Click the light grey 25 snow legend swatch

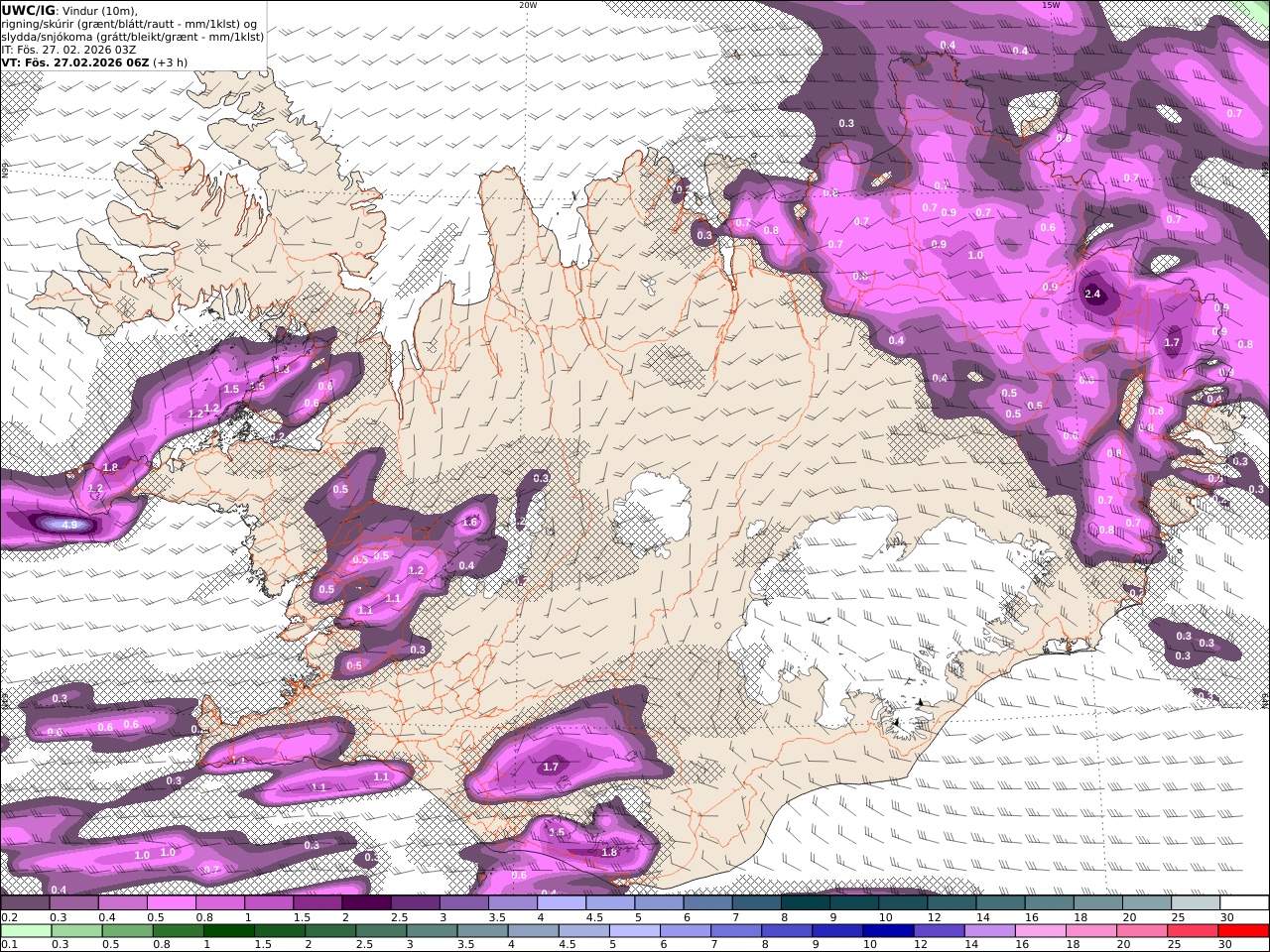1196,903
